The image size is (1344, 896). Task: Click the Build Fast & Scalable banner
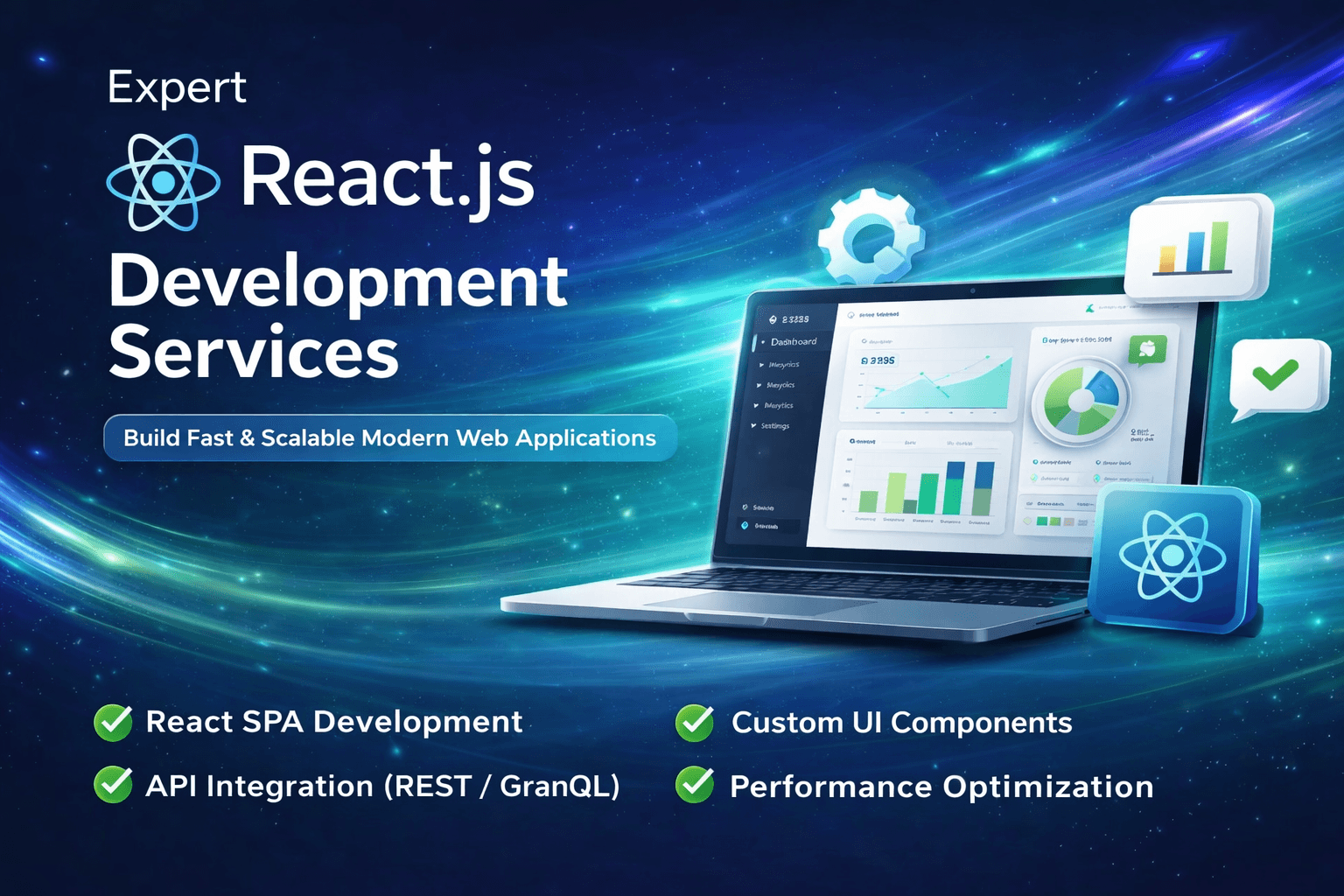pos(388,437)
